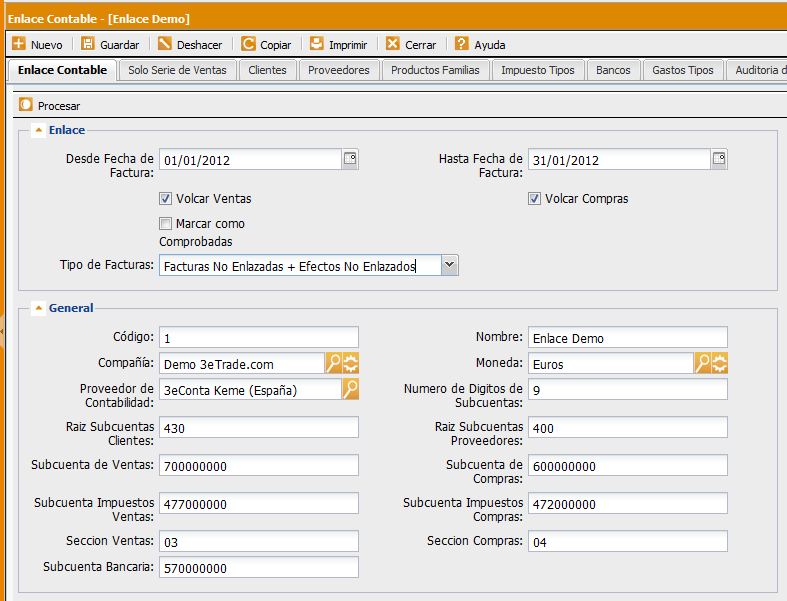Click Desde Fecha de Factura date field

250,160
